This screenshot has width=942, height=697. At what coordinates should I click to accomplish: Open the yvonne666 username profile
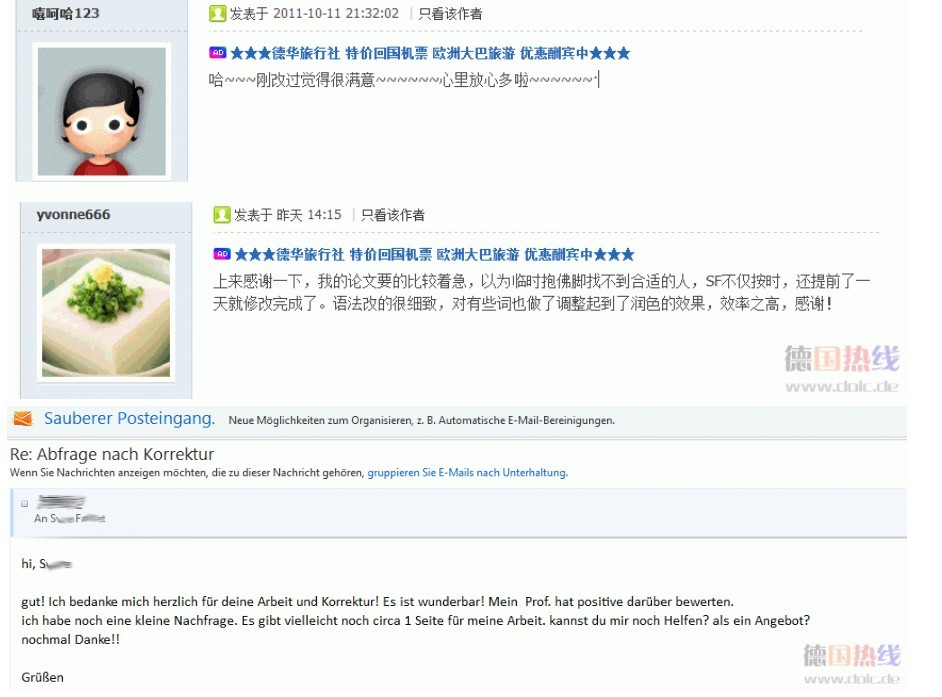73,215
